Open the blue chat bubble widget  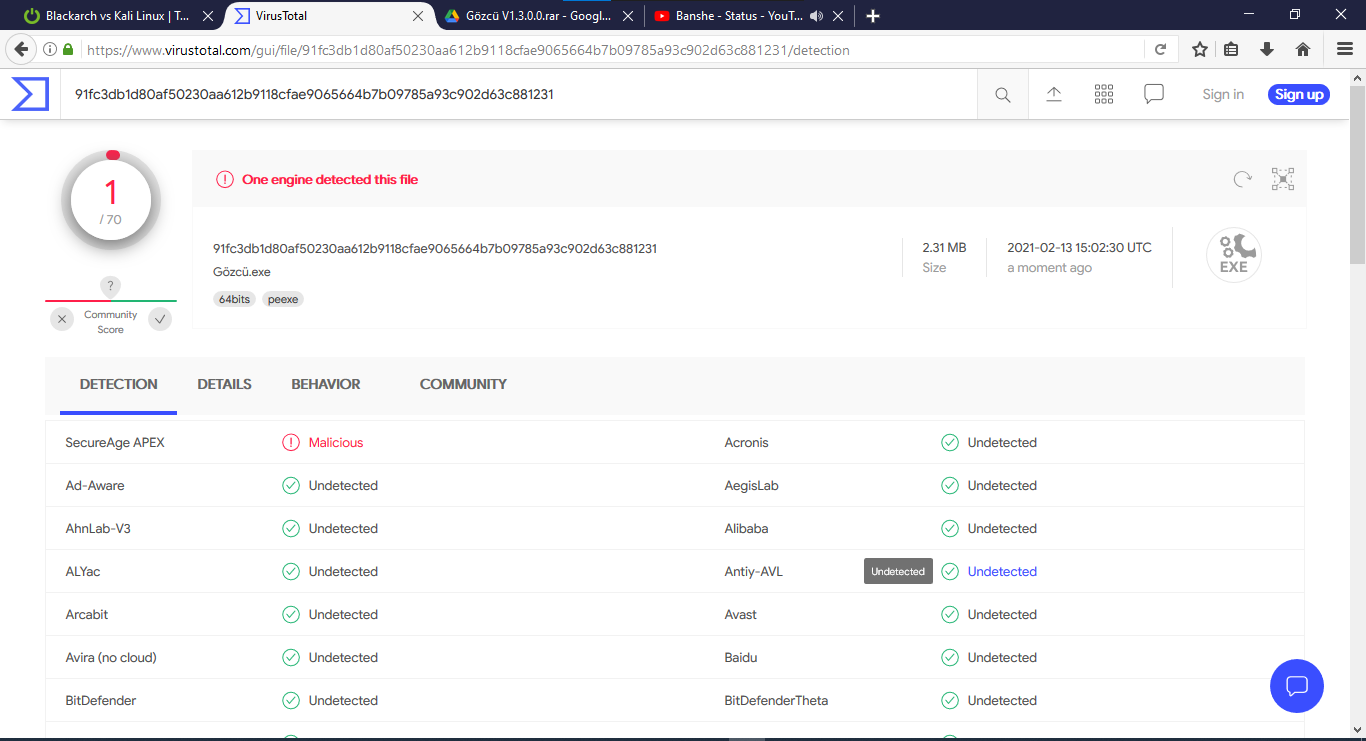click(1297, 686)
